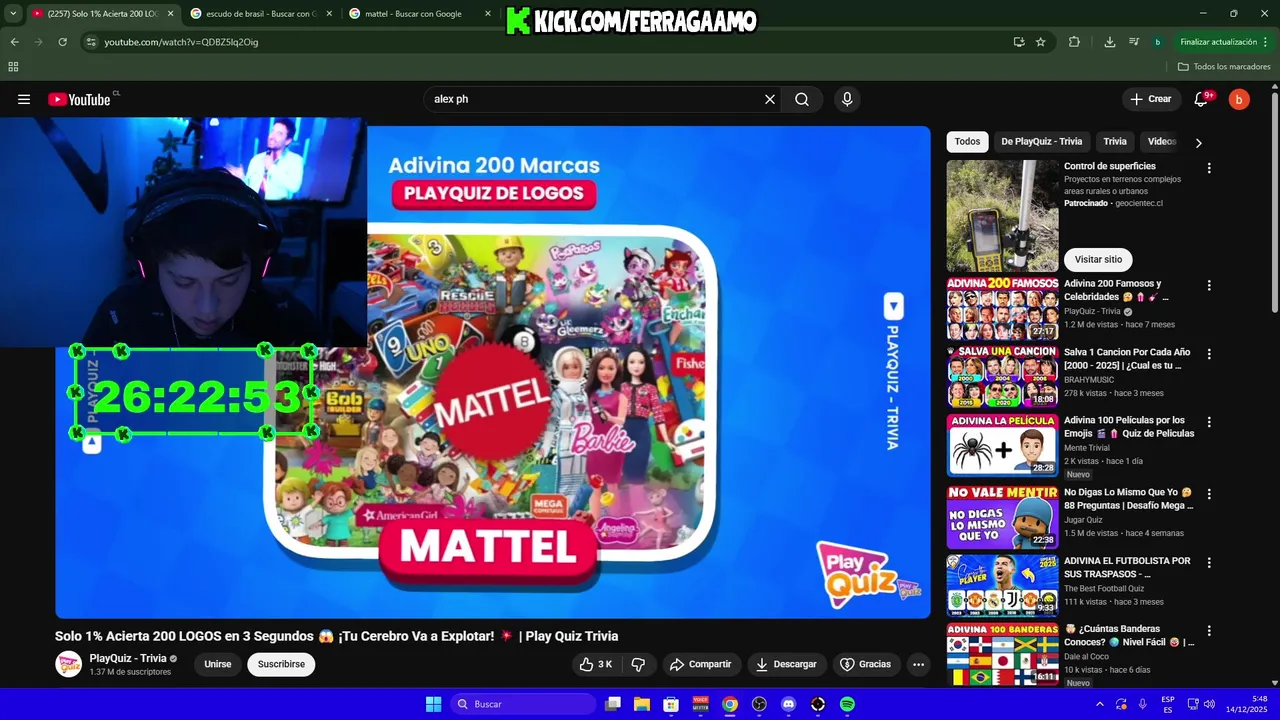View site information beside the URL

coord(91,42)
